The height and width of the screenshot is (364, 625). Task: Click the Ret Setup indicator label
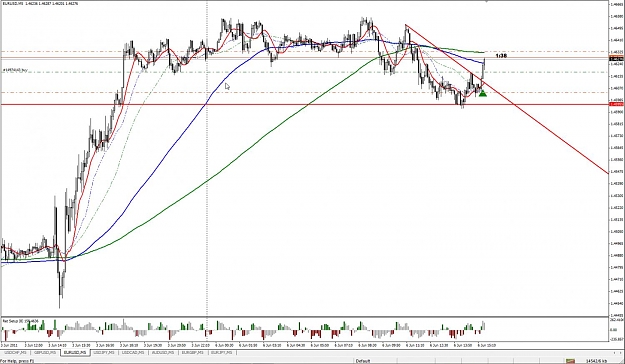point(21,321)
